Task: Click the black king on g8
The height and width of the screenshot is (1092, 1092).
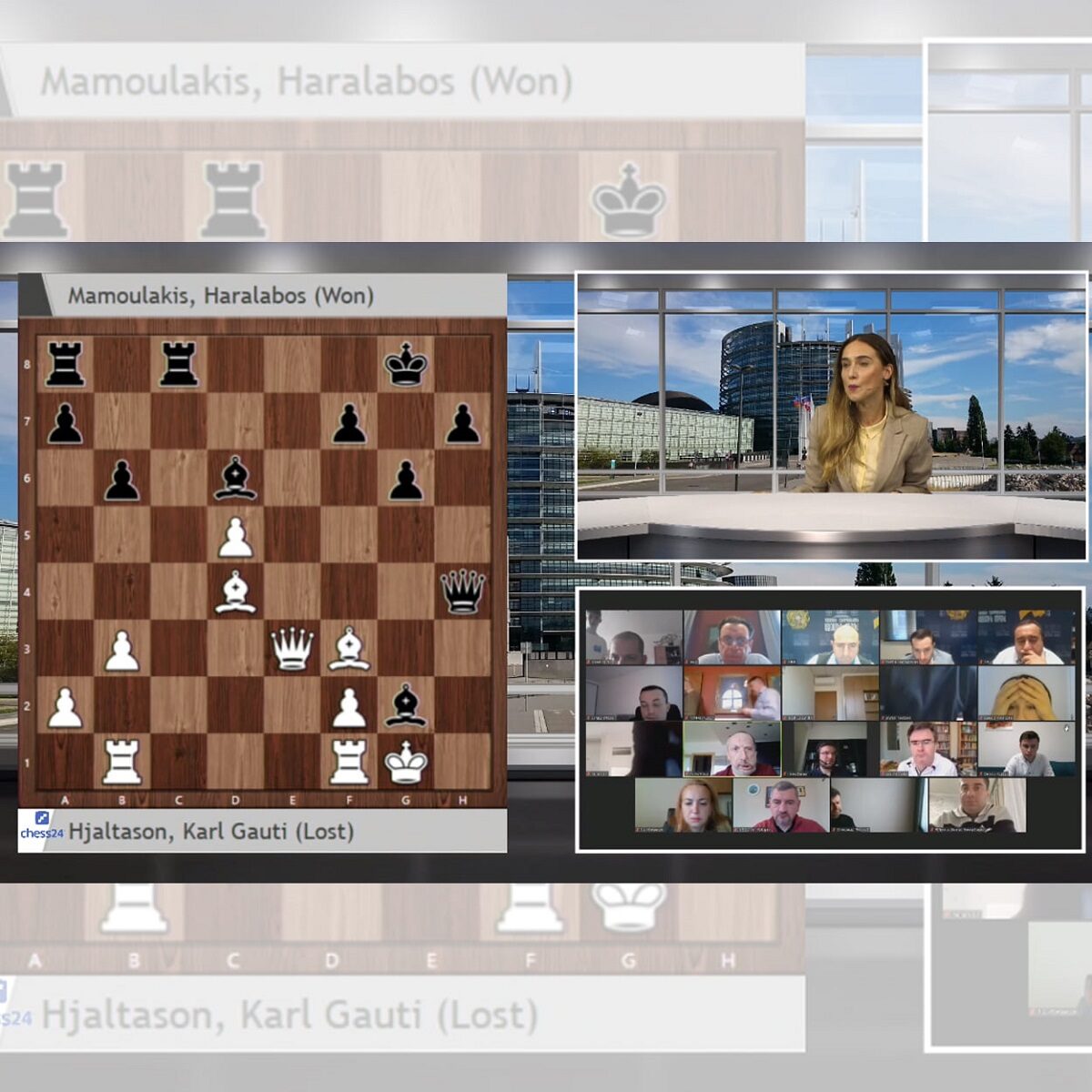Action: [406, 365]
